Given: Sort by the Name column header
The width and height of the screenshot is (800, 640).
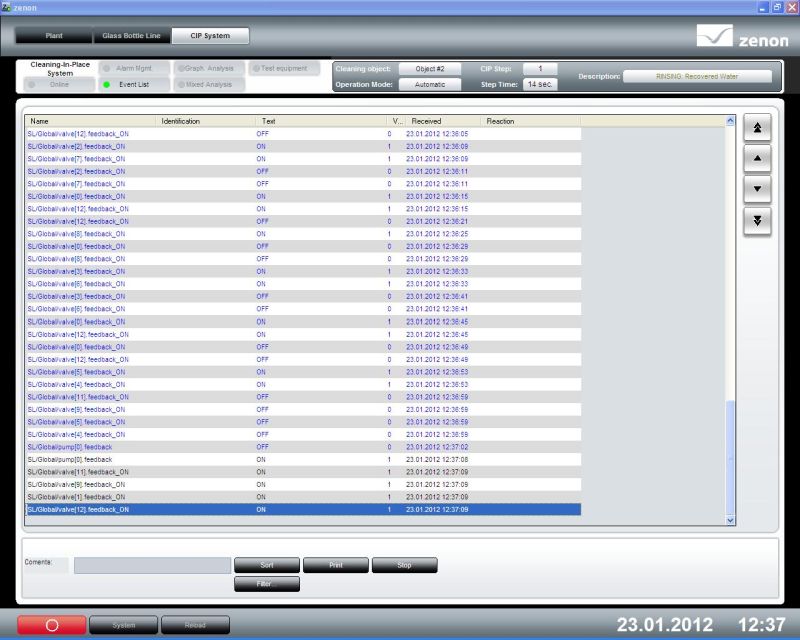Looking at the screenshot, I should (90, 121).
